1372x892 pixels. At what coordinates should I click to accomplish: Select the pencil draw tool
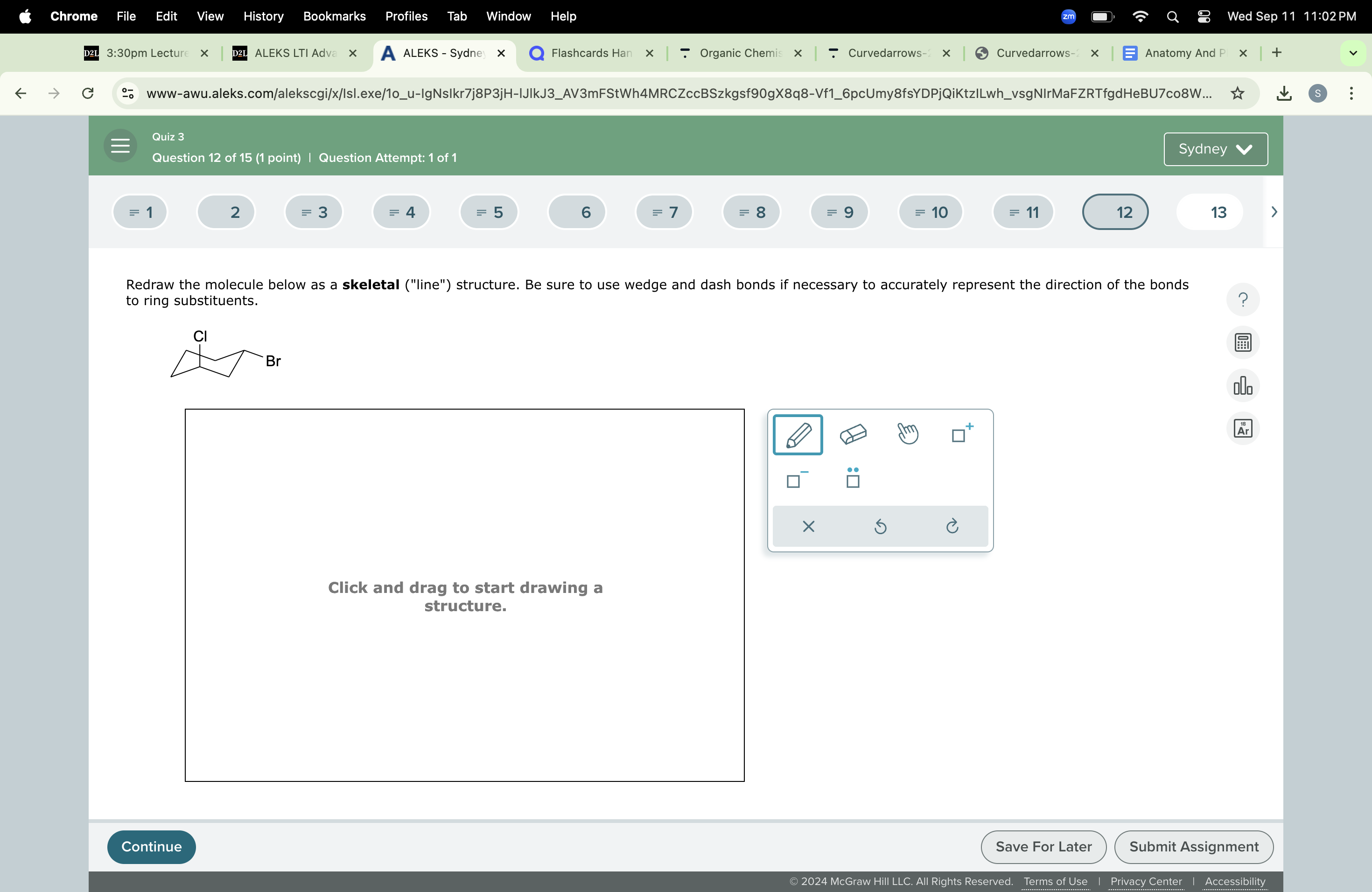point(797,434)
